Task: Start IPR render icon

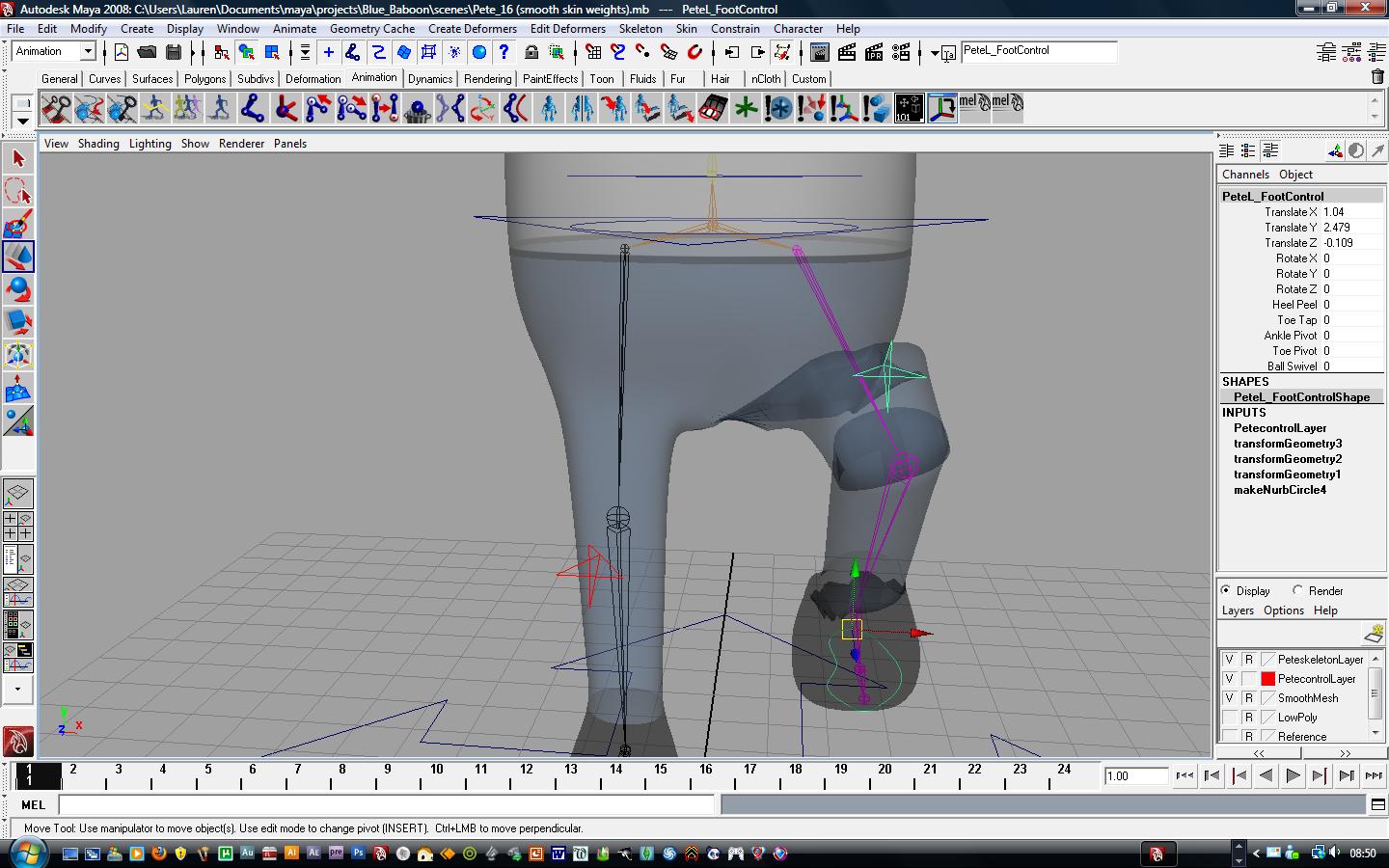Action: click(x=874, y=52)
